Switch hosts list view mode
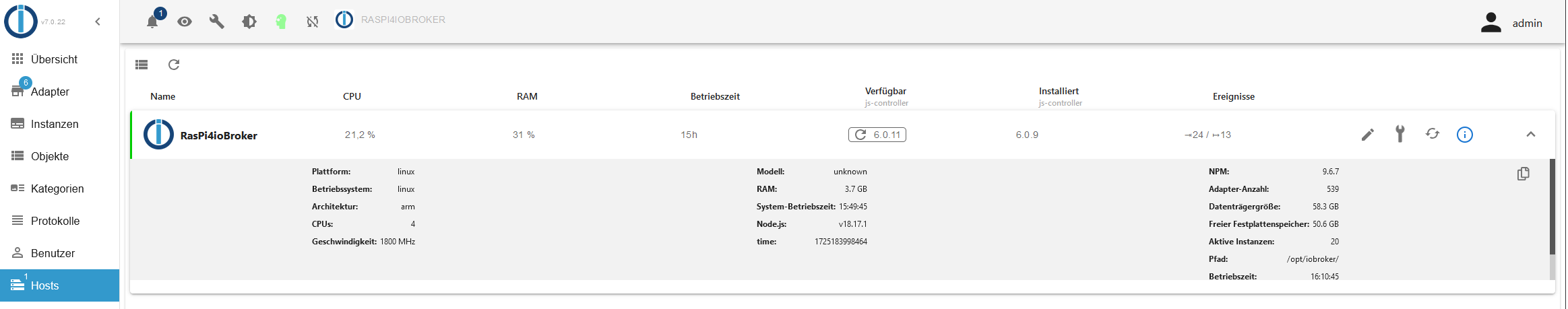The image size is (1568, 309). pos(142,65)
